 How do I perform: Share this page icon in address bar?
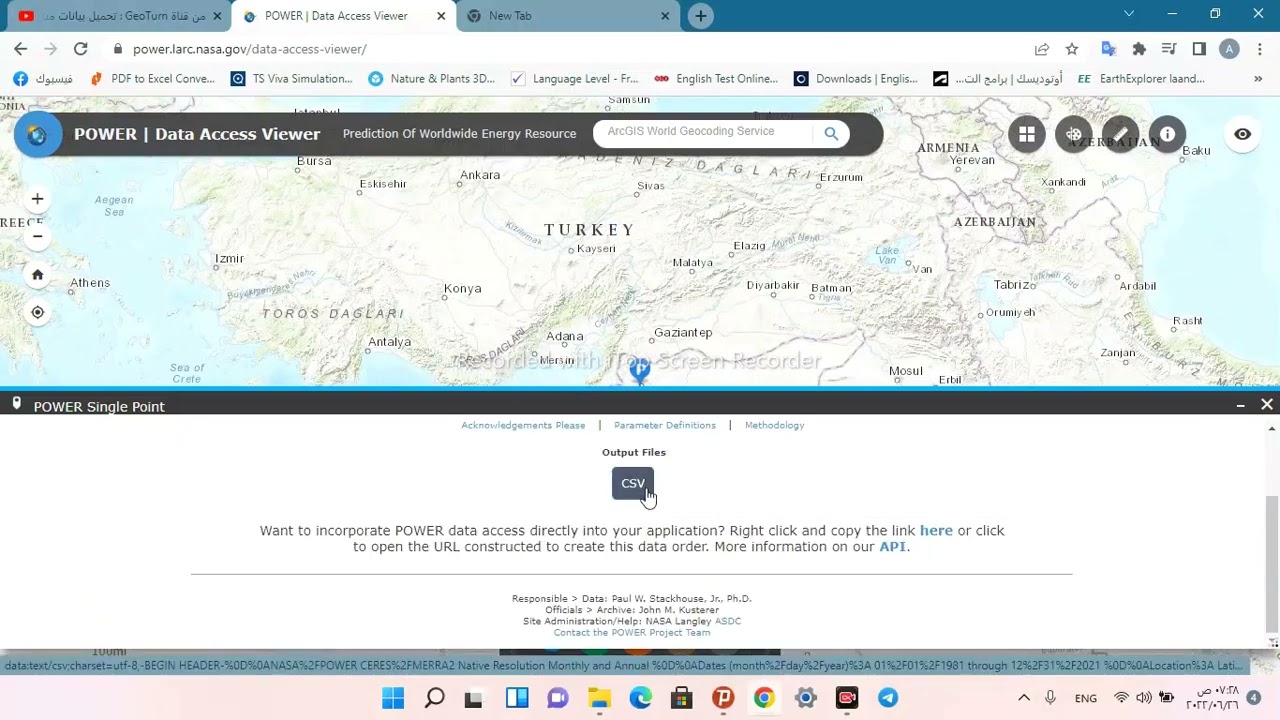[1042, 49]
